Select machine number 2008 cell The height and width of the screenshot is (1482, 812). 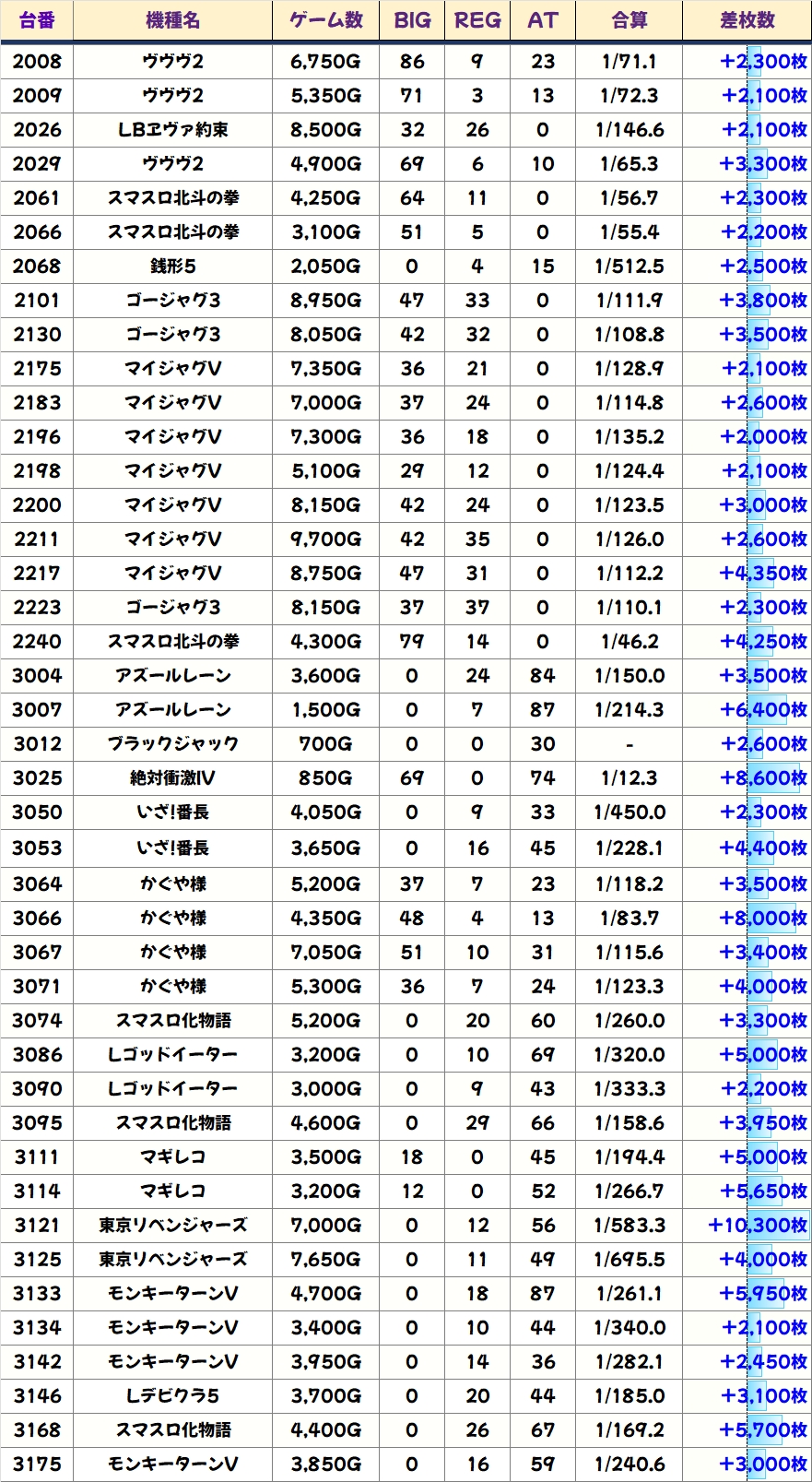[37, 62]
